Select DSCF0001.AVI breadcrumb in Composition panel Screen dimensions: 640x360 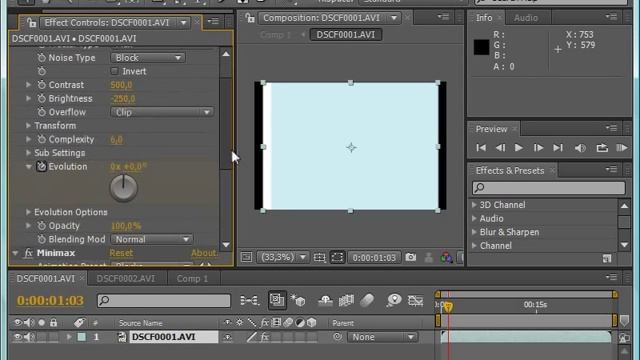(x=346, y=35)
